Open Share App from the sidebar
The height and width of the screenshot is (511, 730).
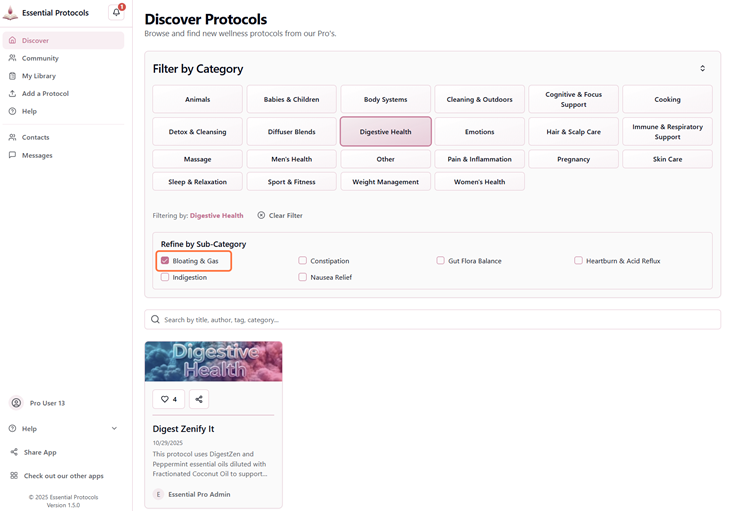pyautogui.click(x=39, y=452)
